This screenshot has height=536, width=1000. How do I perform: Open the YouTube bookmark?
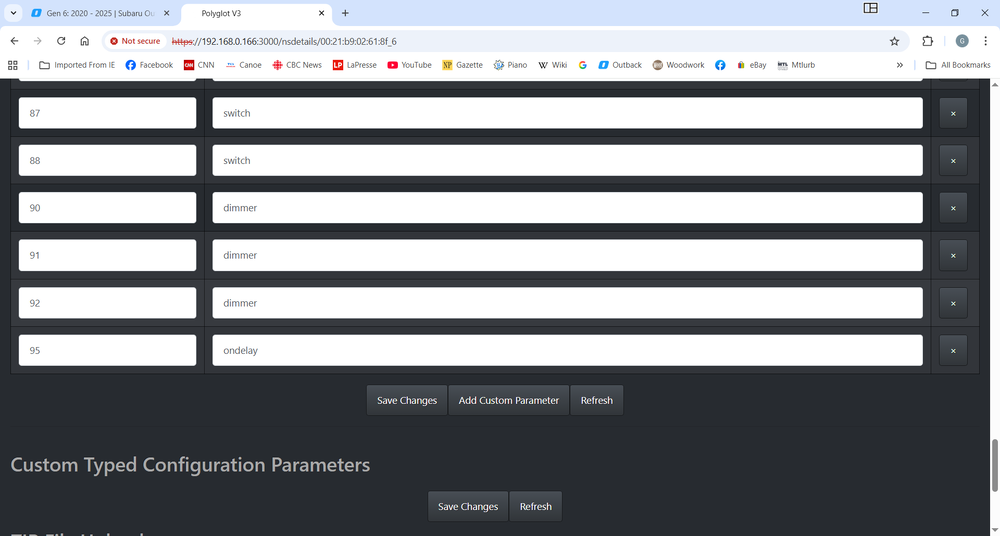pos(409,65)
